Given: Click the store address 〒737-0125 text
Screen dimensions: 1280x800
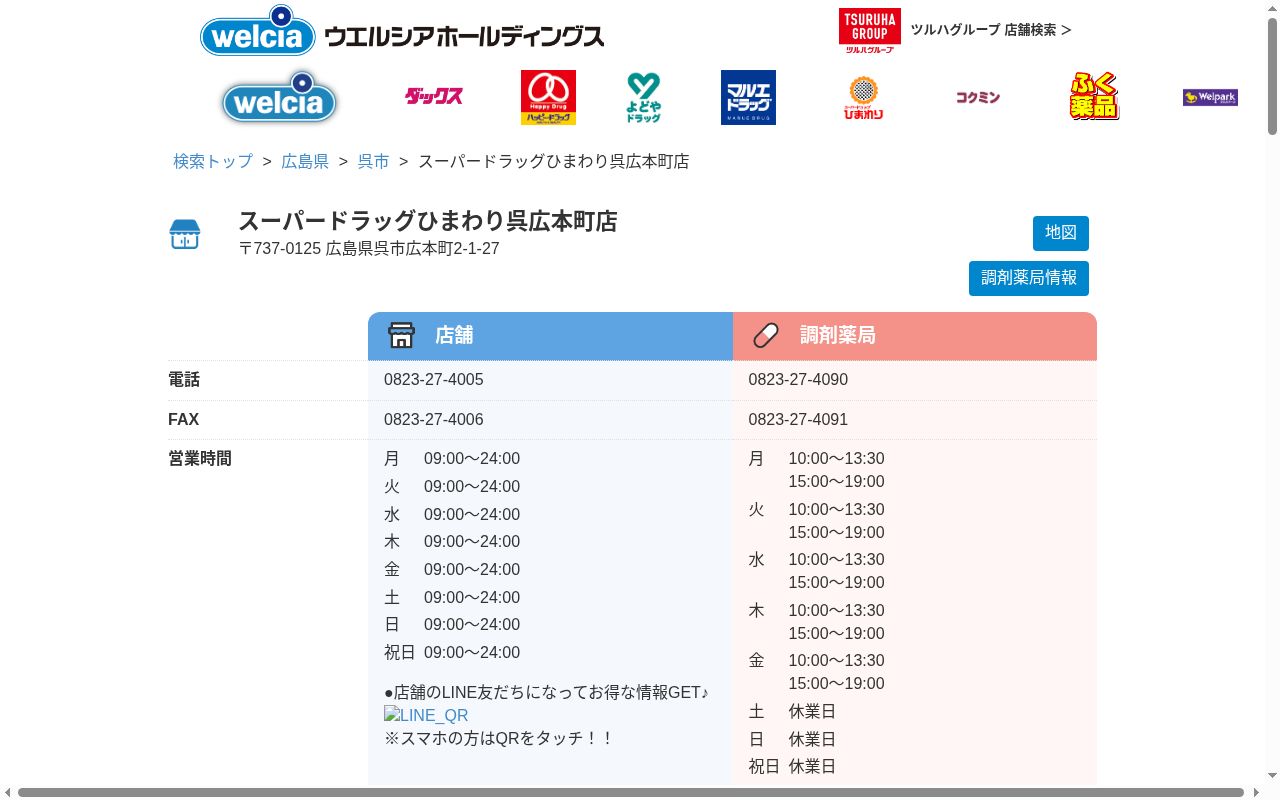Looking at the screenshot, I should 369,248.
